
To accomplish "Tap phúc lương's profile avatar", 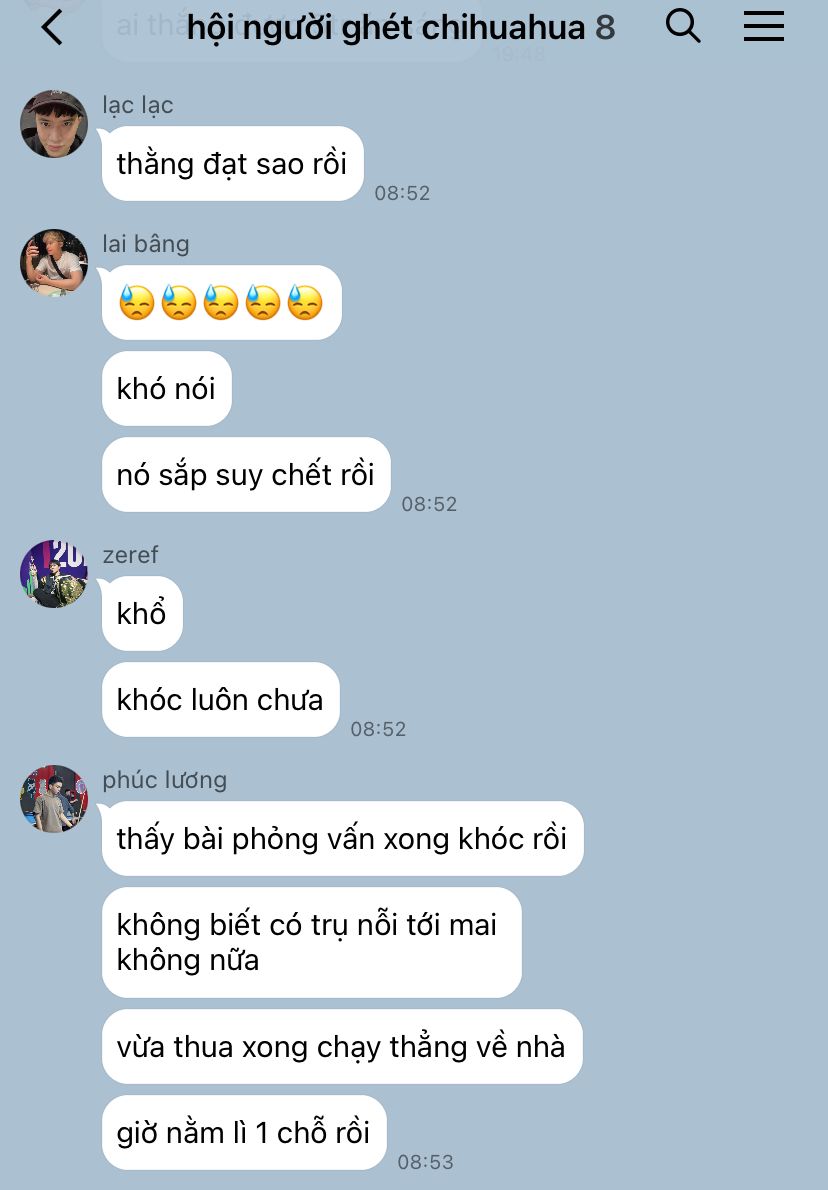I will click(54, 798).
